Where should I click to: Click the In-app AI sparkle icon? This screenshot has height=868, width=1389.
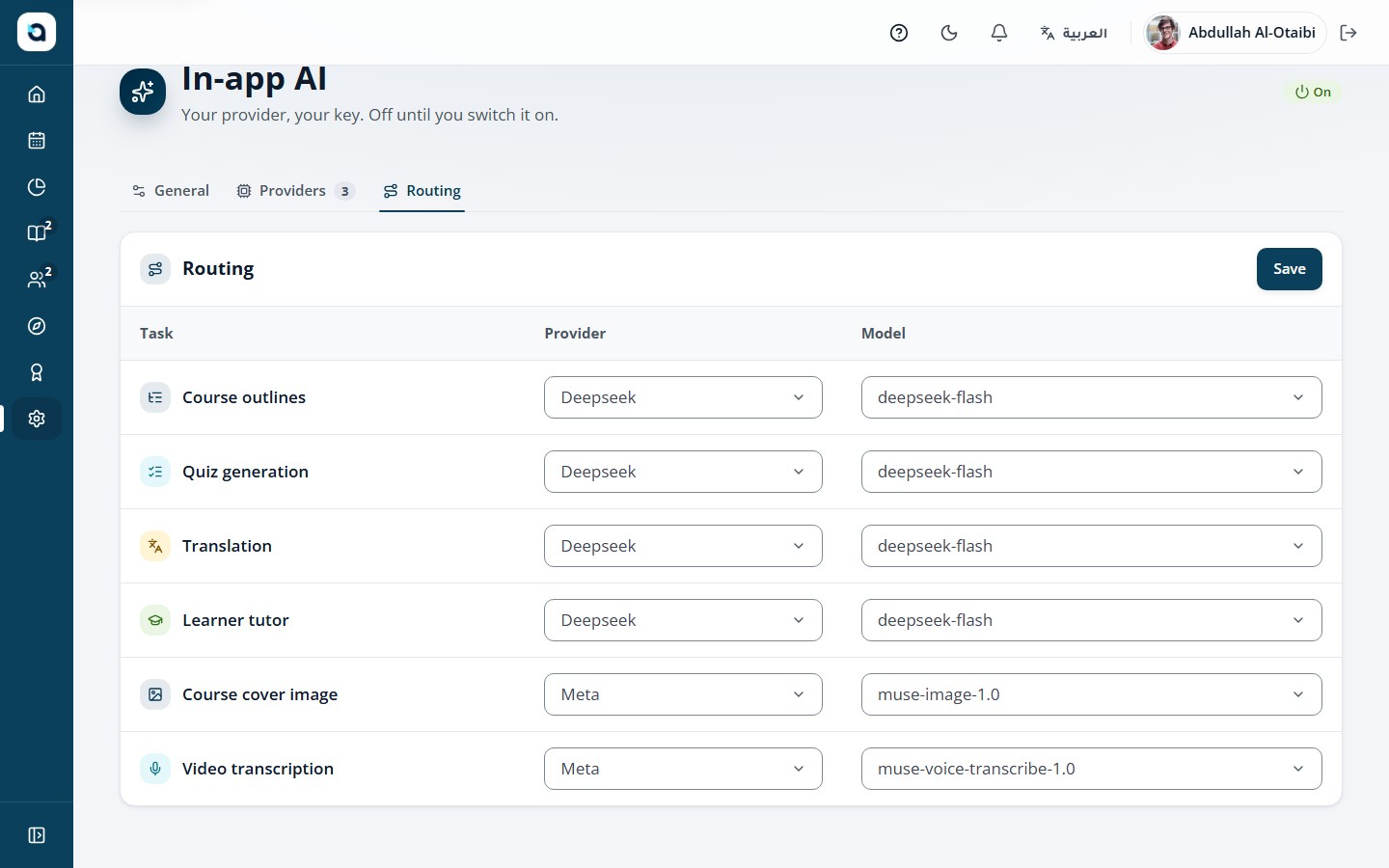pos(143,92)
